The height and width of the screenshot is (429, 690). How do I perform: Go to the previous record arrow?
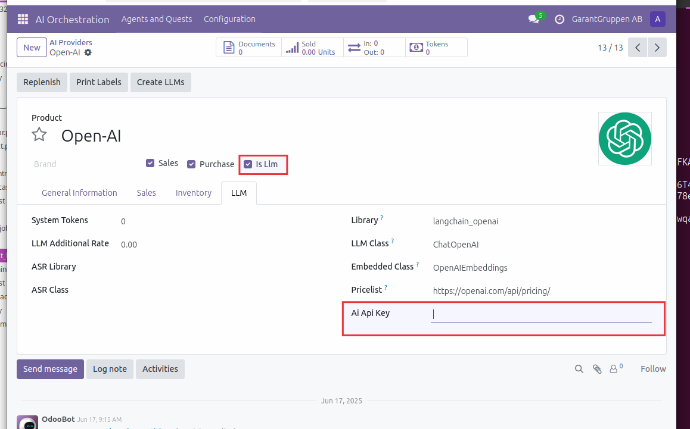[638, 48]
